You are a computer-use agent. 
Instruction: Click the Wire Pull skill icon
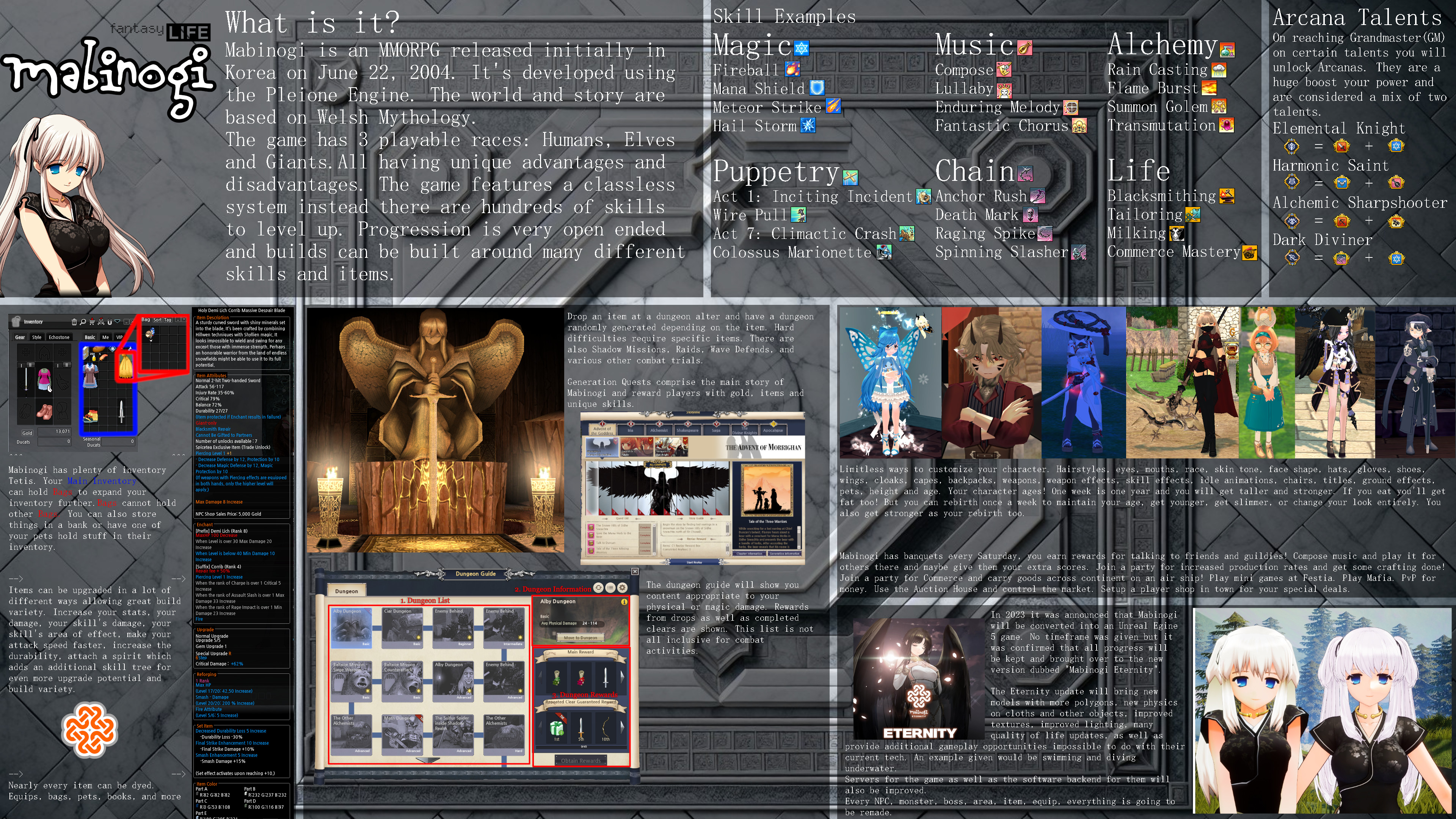(798, 215)
